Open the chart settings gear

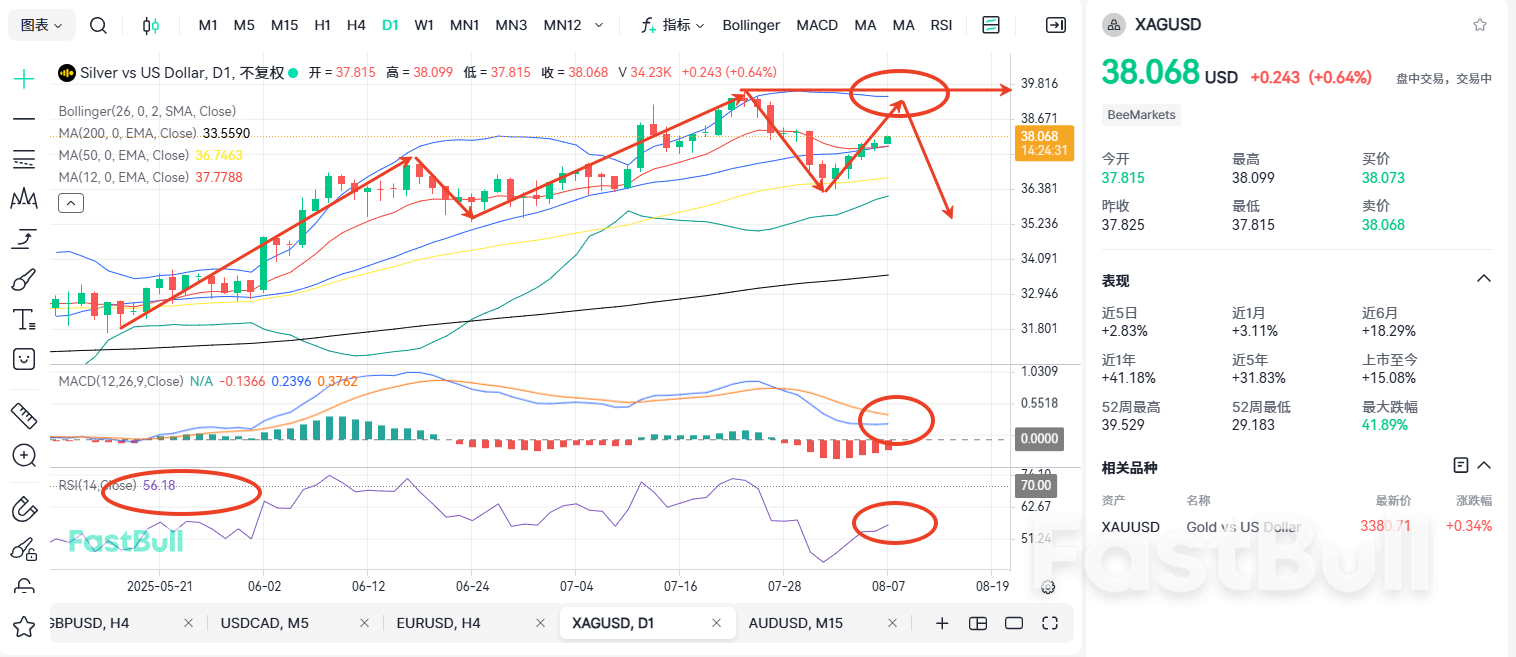click(1047, 587)
